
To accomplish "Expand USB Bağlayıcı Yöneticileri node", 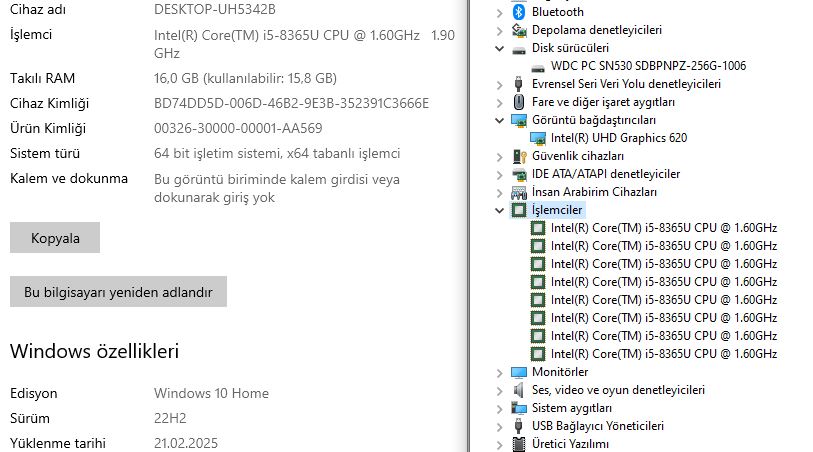I will pos(499,427).
